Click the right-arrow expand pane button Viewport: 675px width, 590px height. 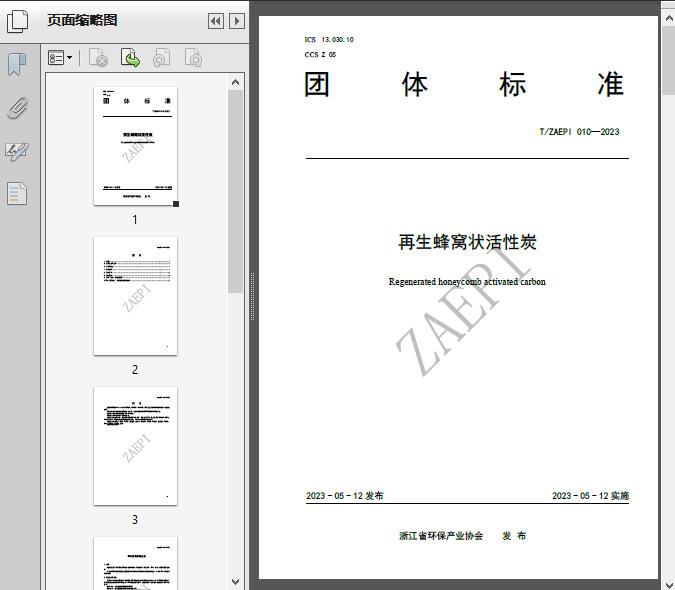tap(237, 21)
